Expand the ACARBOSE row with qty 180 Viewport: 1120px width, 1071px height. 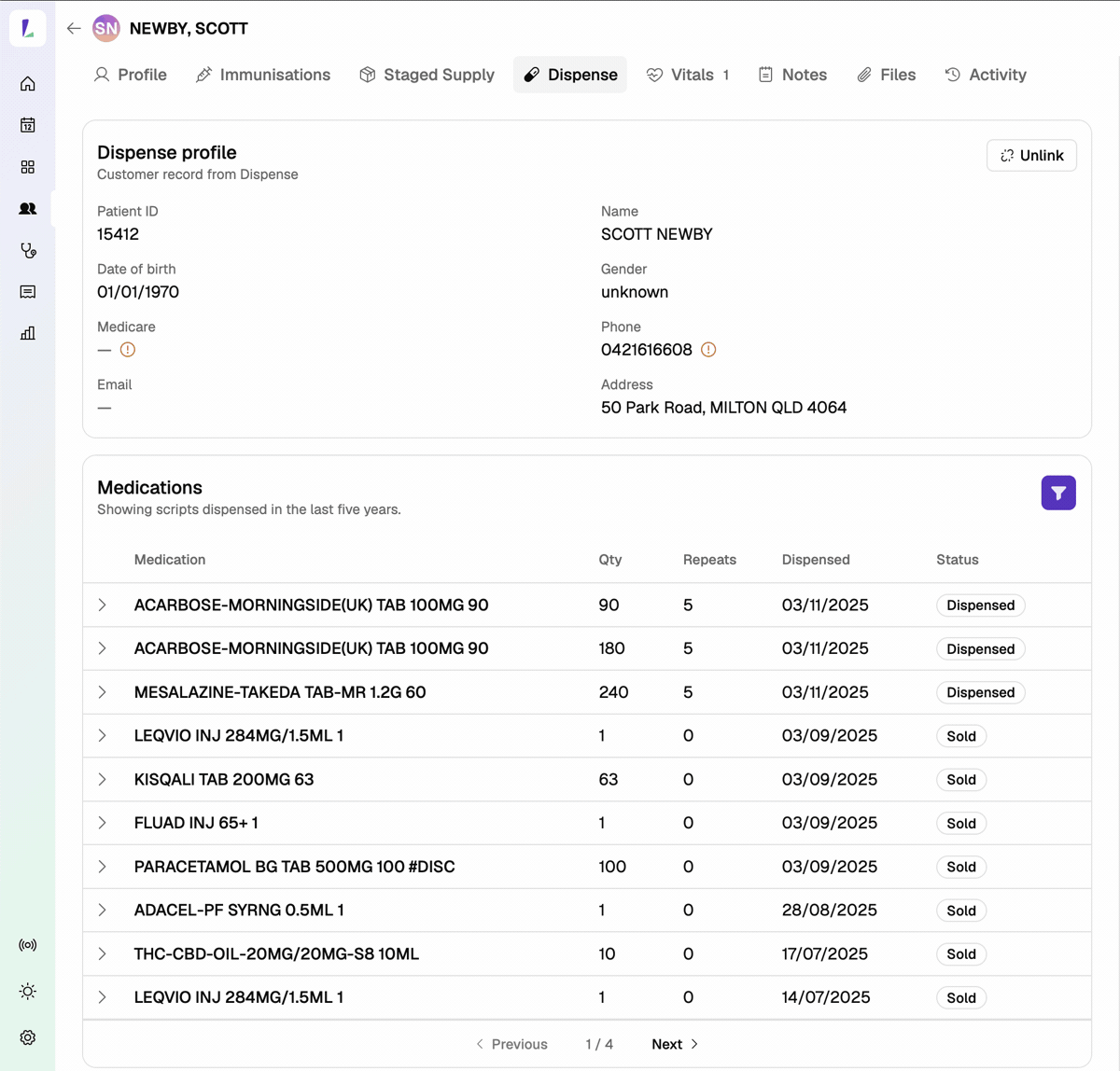click(103, 648)
